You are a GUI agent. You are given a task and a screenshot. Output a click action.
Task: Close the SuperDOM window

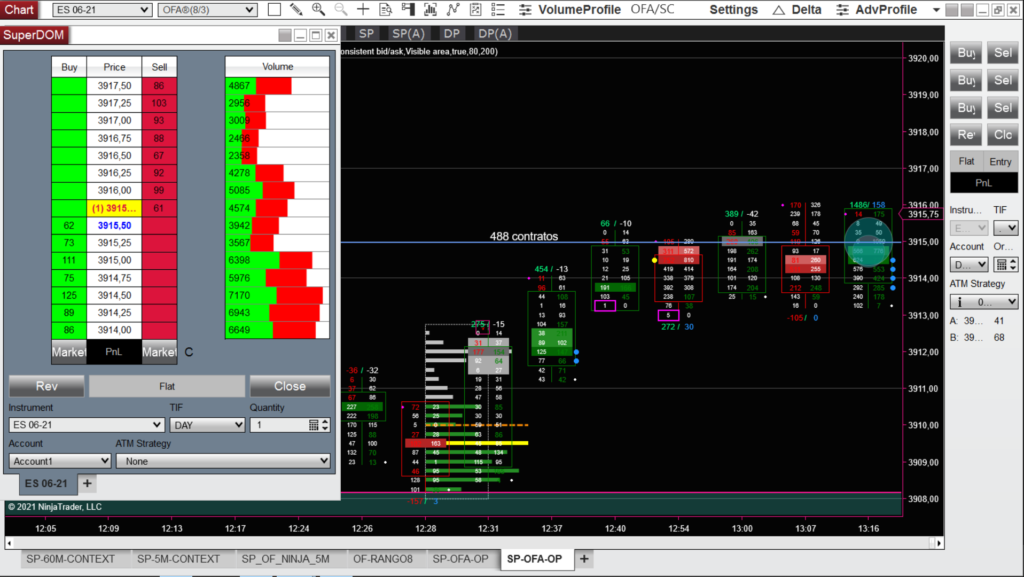pyautogui.click(x=331, y=35)
